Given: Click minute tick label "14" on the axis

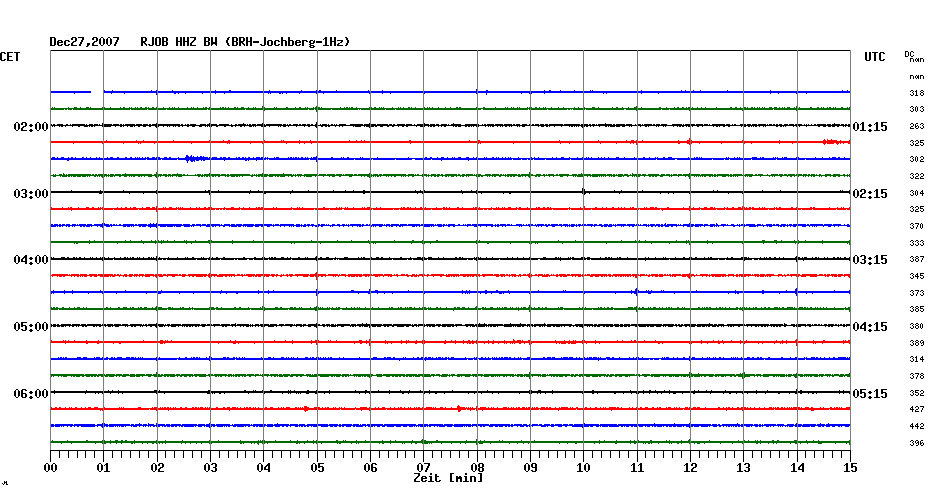Looking at the screenshot, I should 797,468.
